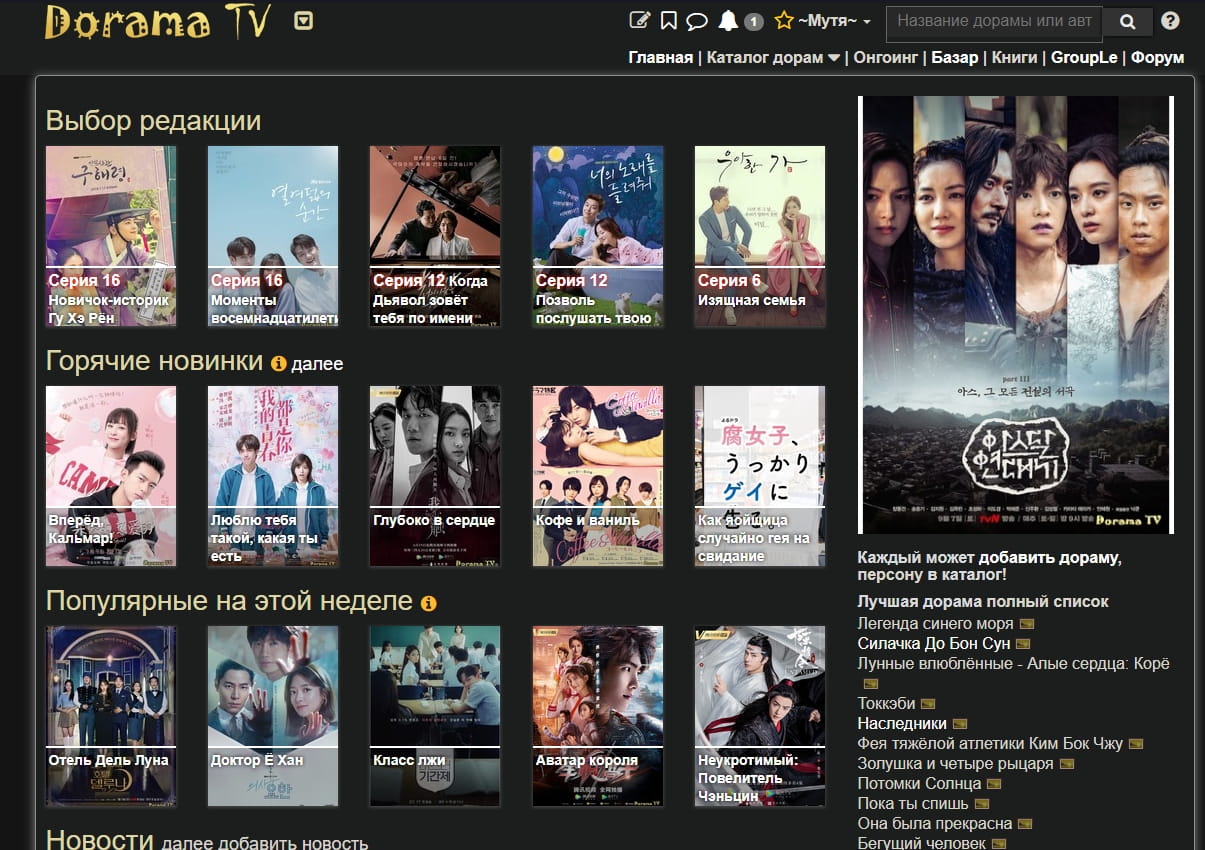Open Новичок-историк Гу Хэ Рён poster
1205x850 pixels.
point(111,236)
